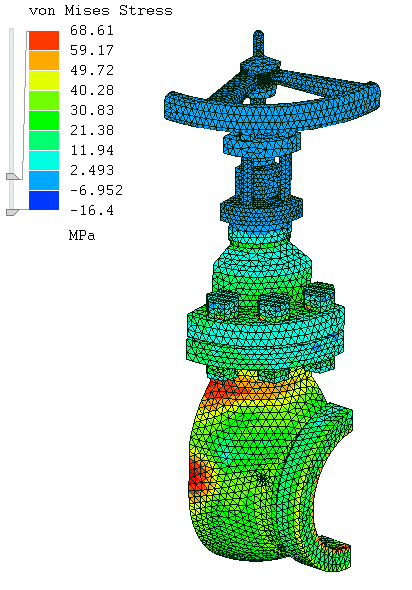Click the legend value 21.38

point(91,130)
